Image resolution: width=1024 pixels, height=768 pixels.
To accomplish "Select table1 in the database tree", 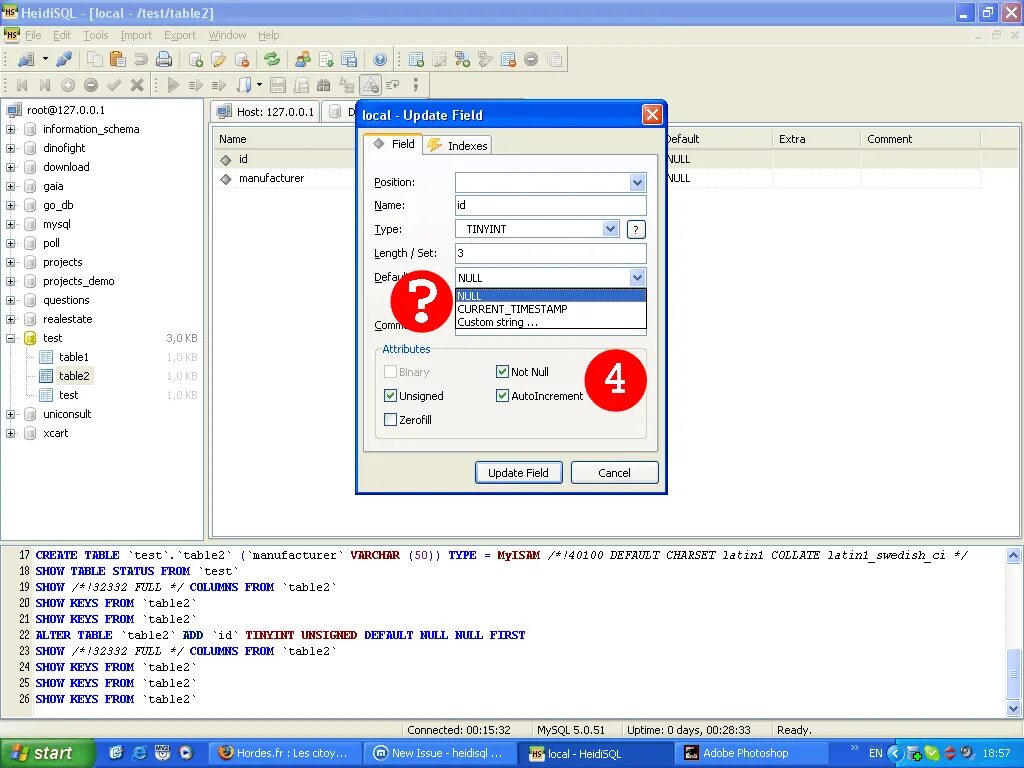I will coord(74,357).
